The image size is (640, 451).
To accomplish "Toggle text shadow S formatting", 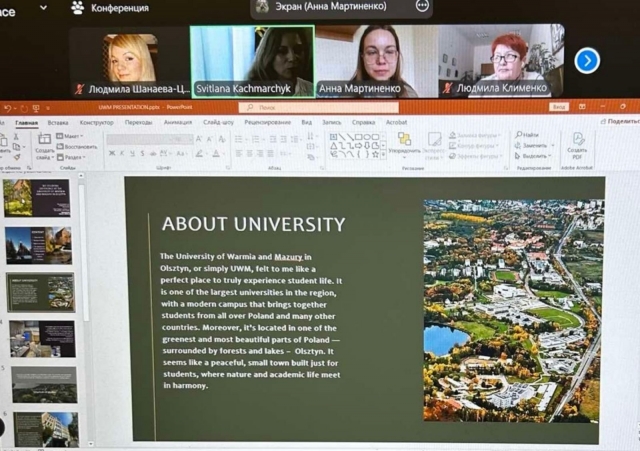I will click(142, 153).
